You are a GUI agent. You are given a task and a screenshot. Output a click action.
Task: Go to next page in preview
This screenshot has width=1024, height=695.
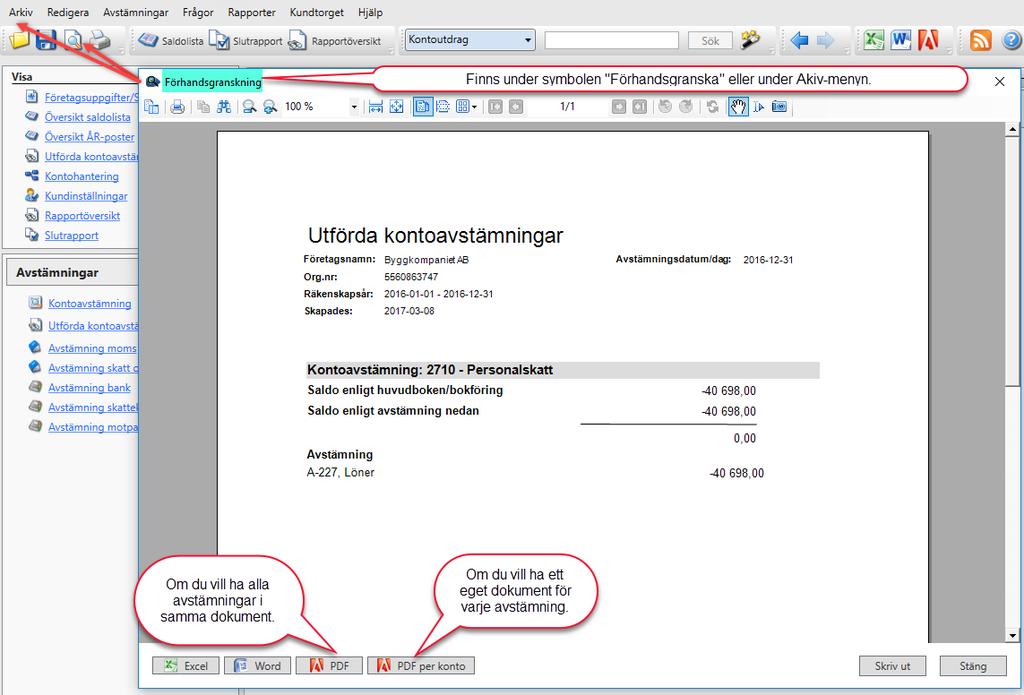pyautogui.click(x=618, y=106)
